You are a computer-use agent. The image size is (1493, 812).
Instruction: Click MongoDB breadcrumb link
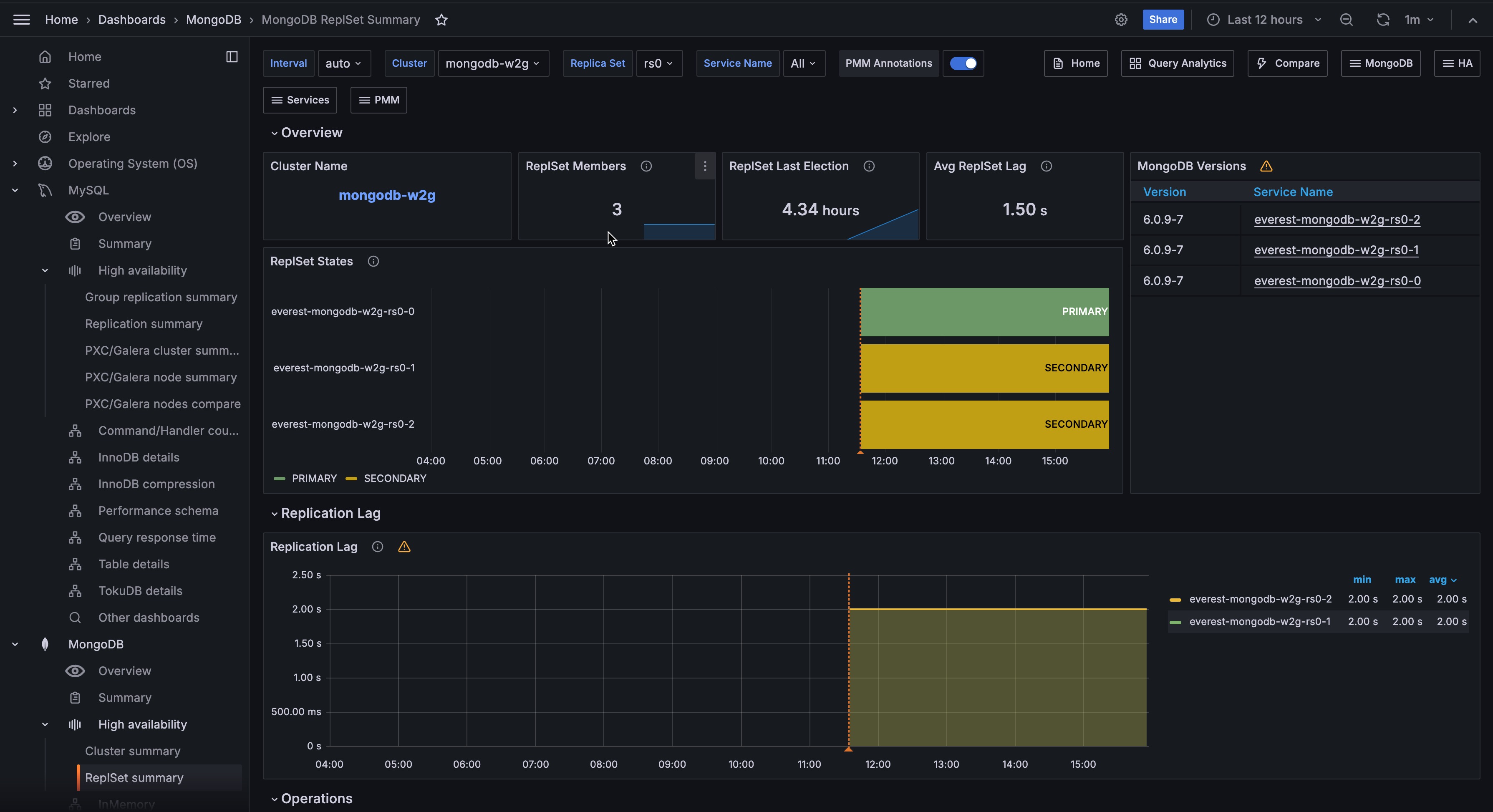pyautogui.click(x=213, y=20)
